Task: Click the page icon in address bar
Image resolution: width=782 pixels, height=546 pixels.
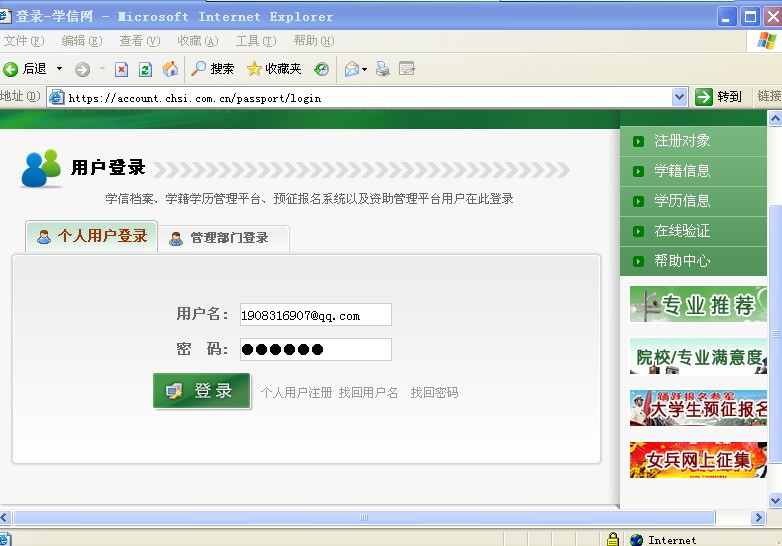Action: pos(56,97)
